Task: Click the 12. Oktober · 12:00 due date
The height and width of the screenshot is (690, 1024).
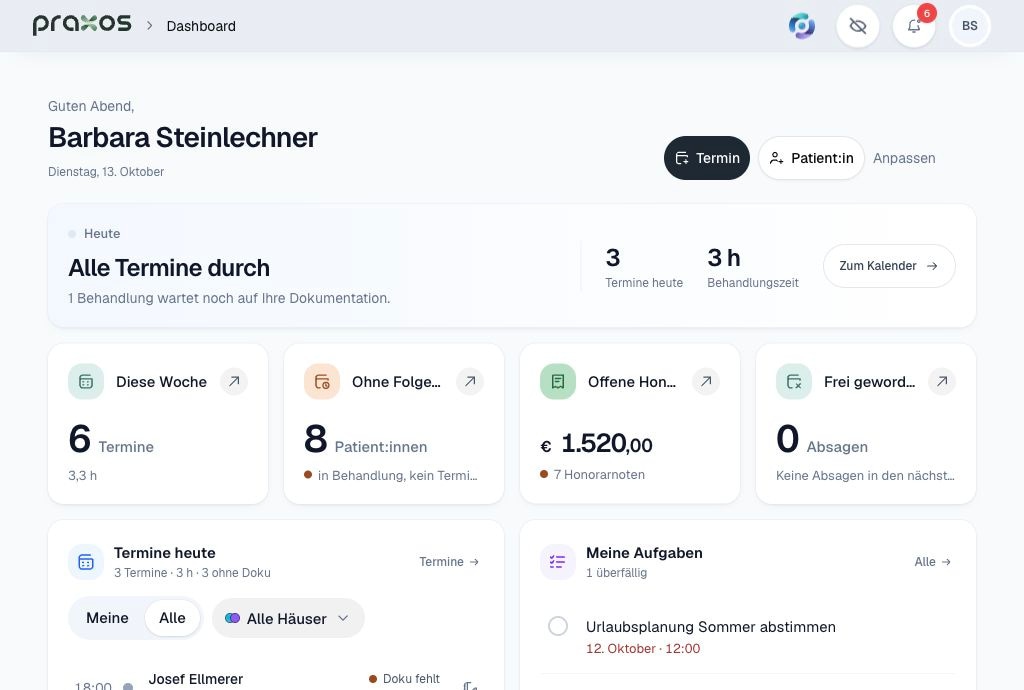Action: coord(643,648)
